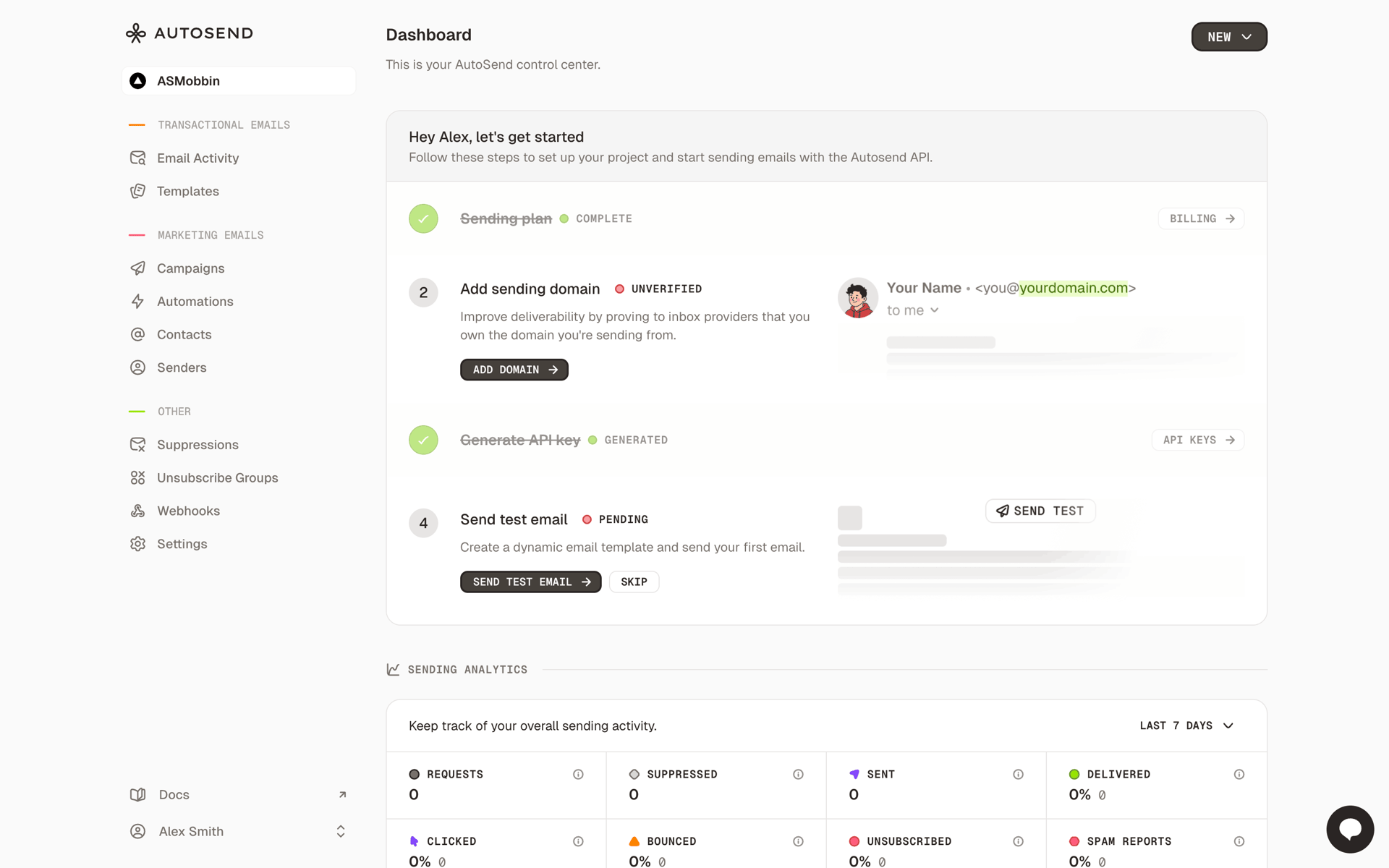Click the struck-through Generate API key title
This screenshot has height=868, width=1389.
pos(520,440)
